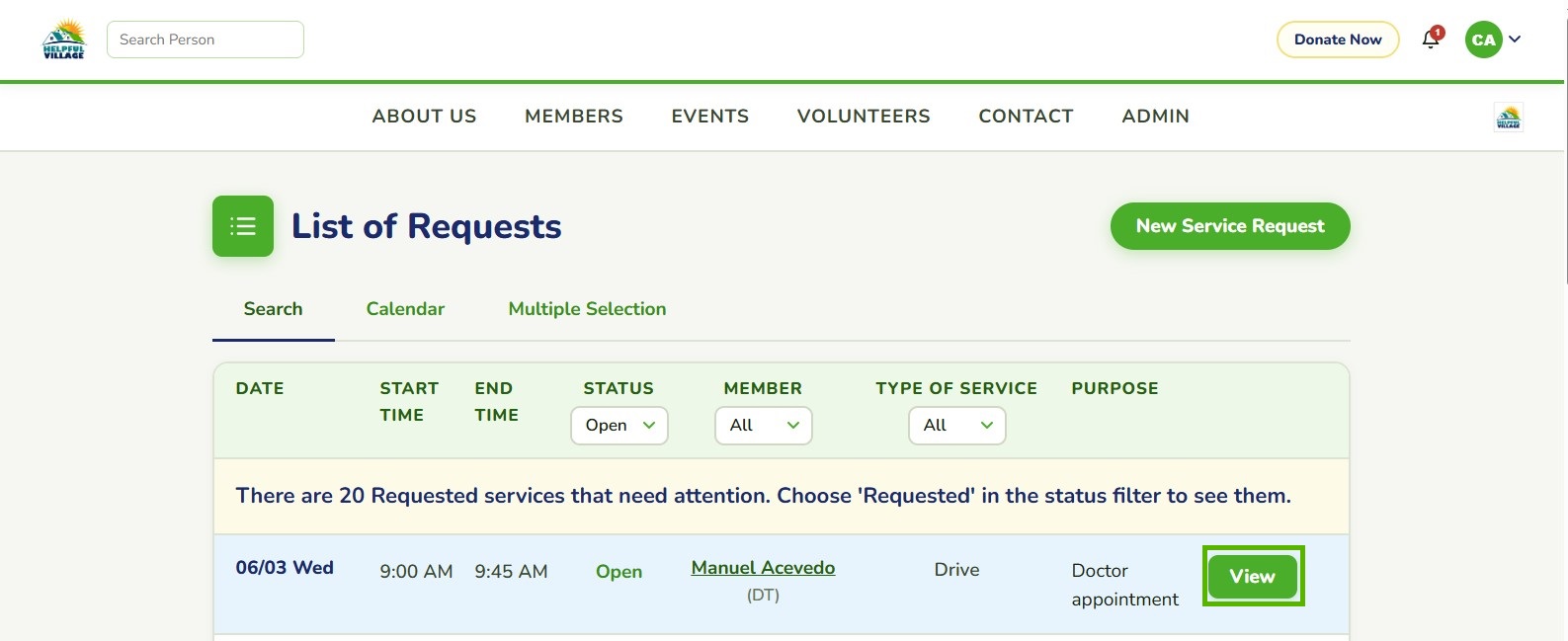Click the green list icon beside List of Requests
This screenshot has width=1568, height=641.
click(243, 226)
